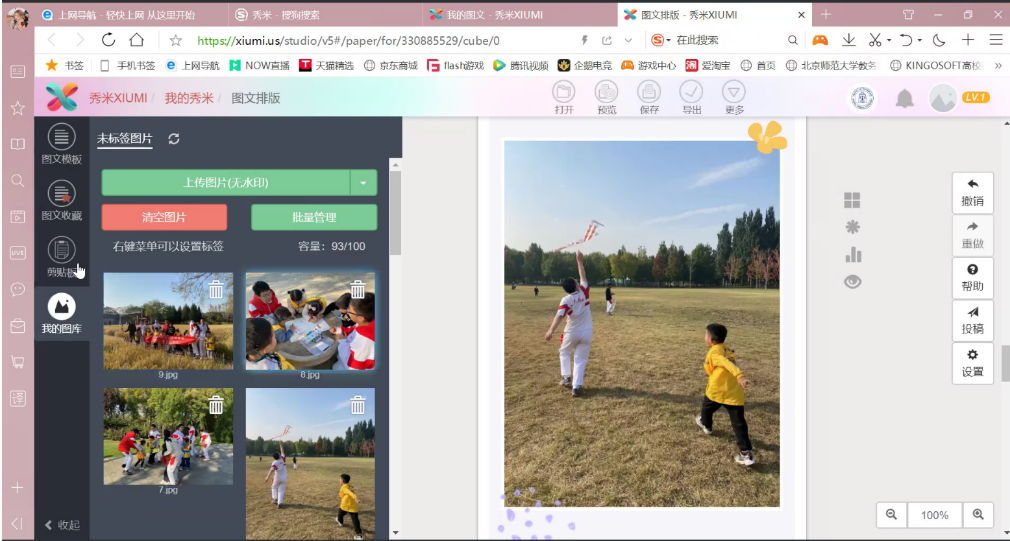This screenshot has width=1010, height=541.
Task: Click the 批量管理 batch manage button
Action: [x=313, y=217]
